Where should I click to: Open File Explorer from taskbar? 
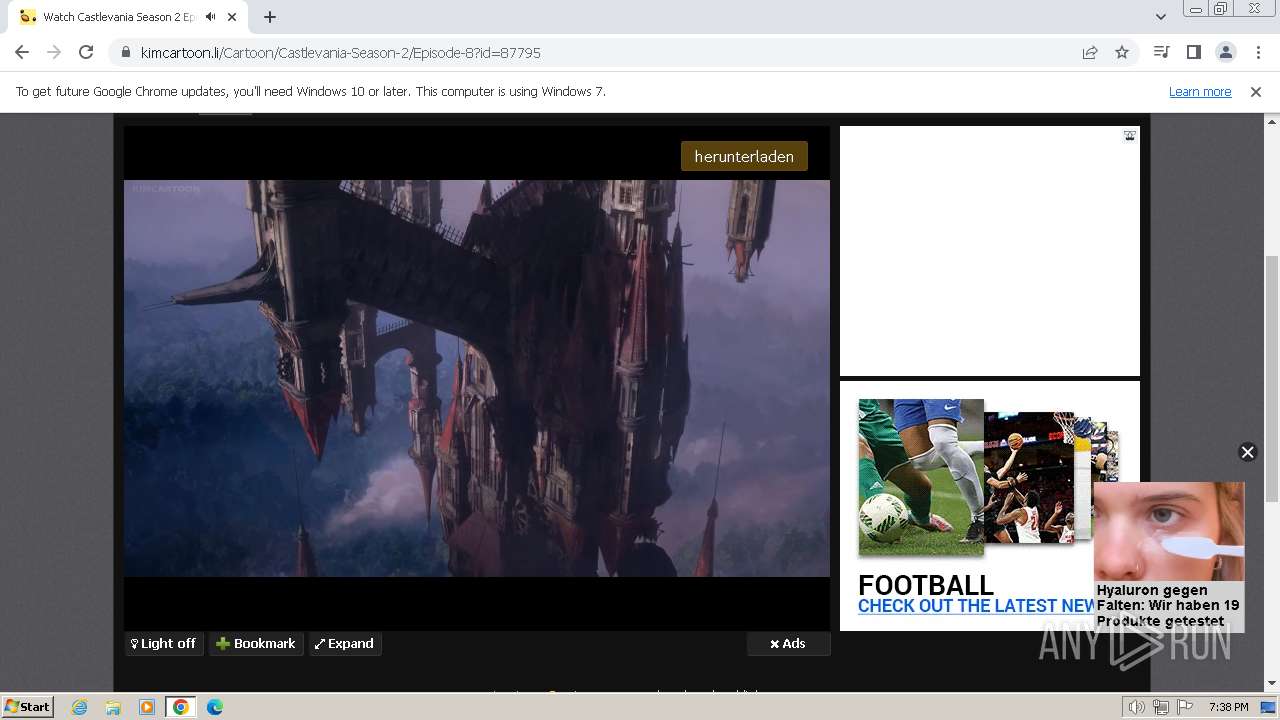point(113,707)
